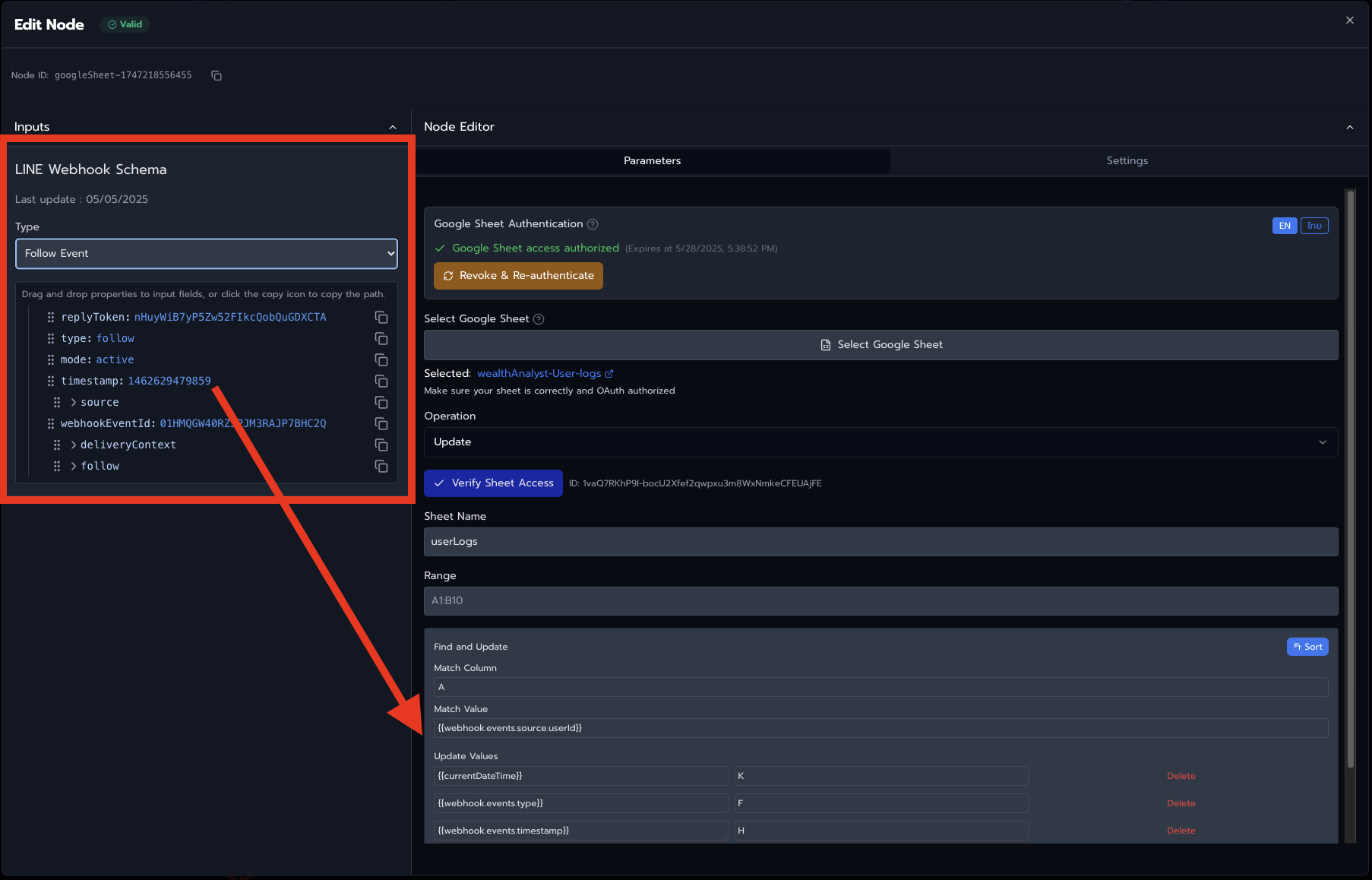Click drag handle beside replyToken

pos(51,318)
